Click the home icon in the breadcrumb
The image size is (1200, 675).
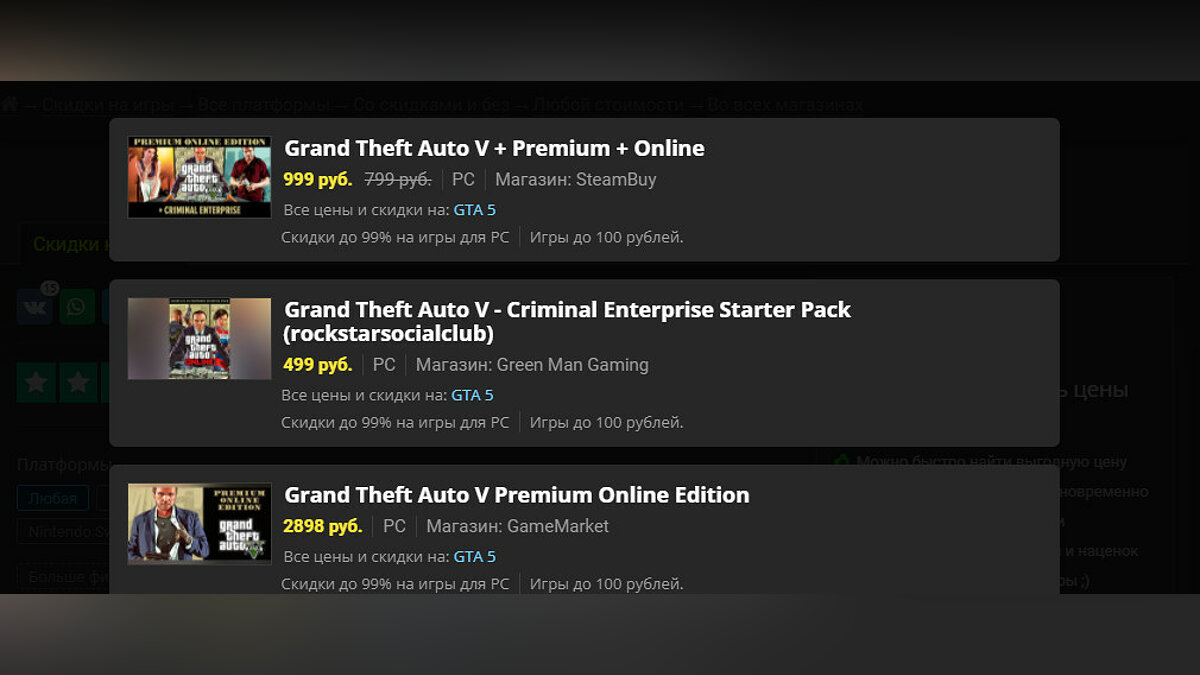click(10, 105)
